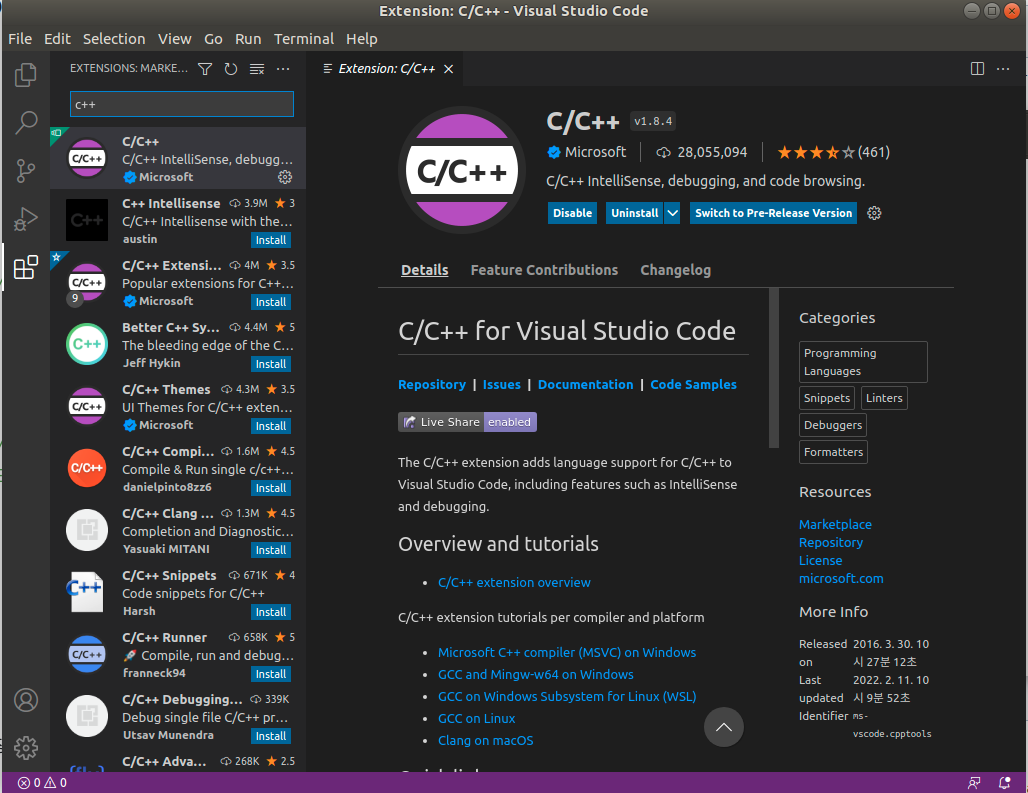The height and width of the screenshot is (793, 1028).
Task: Switch to the Feature Contributions tab
Action: [x=544, y=270]
